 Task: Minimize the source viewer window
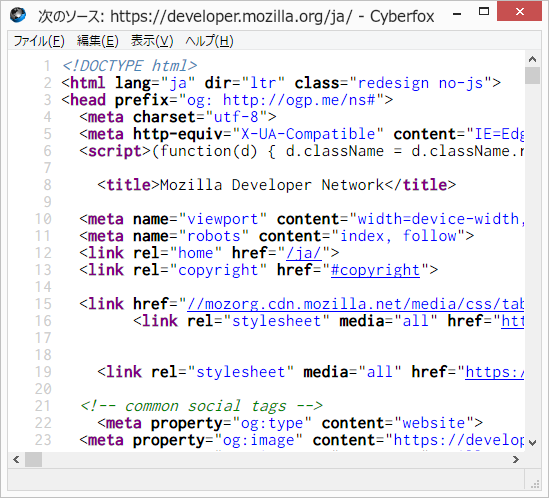(457, 14)
